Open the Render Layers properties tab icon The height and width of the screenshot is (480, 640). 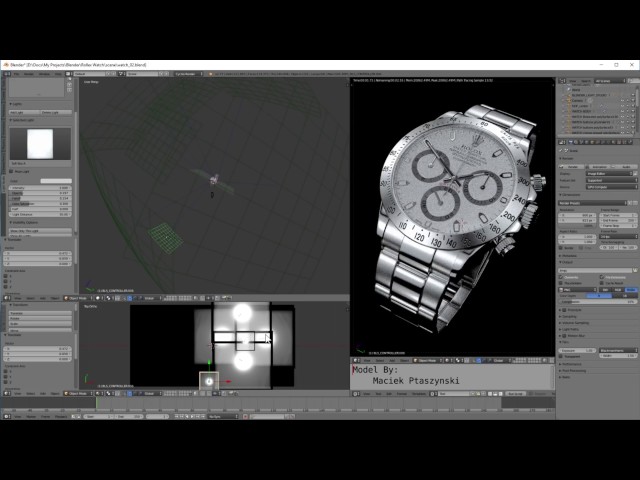[x=576, y=142]
